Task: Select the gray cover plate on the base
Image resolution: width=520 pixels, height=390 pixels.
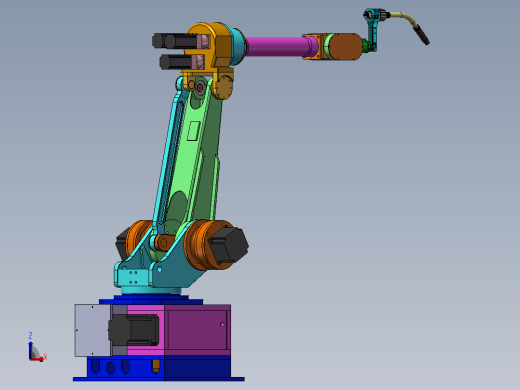Action: tap(92, 330)
